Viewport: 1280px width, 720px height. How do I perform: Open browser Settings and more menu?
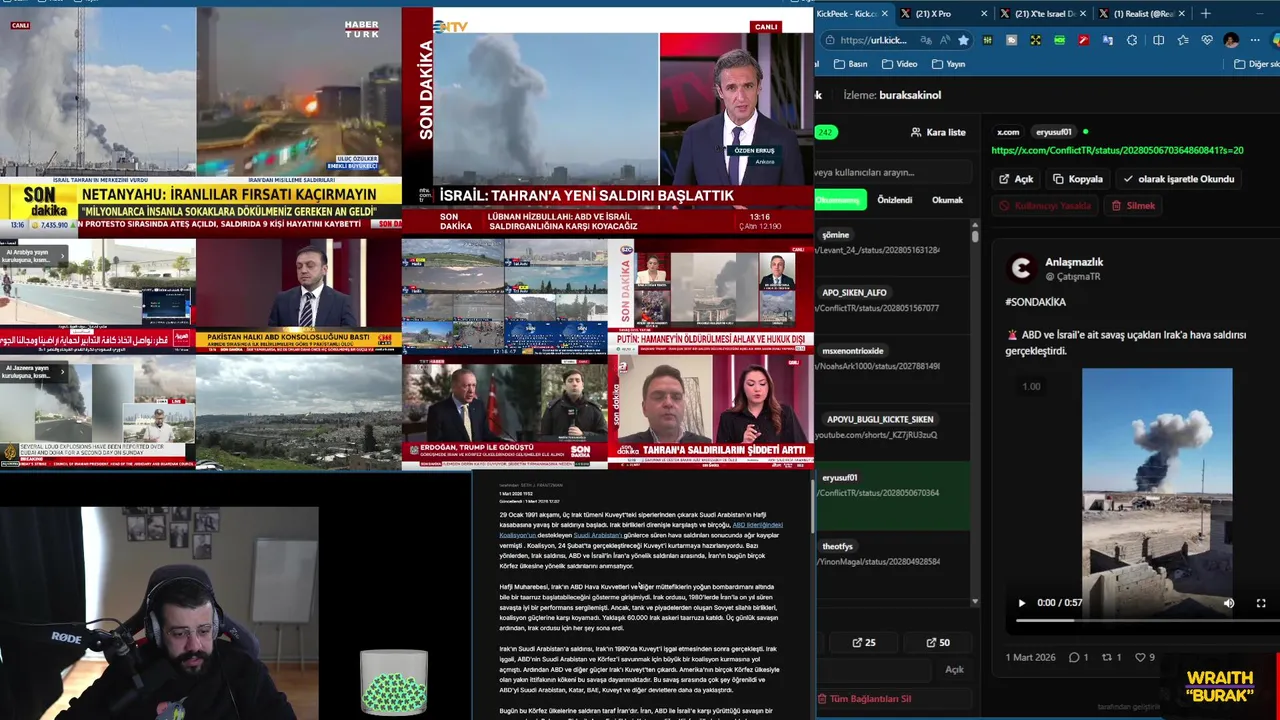pyautogui.click(x=1256, y=40)
